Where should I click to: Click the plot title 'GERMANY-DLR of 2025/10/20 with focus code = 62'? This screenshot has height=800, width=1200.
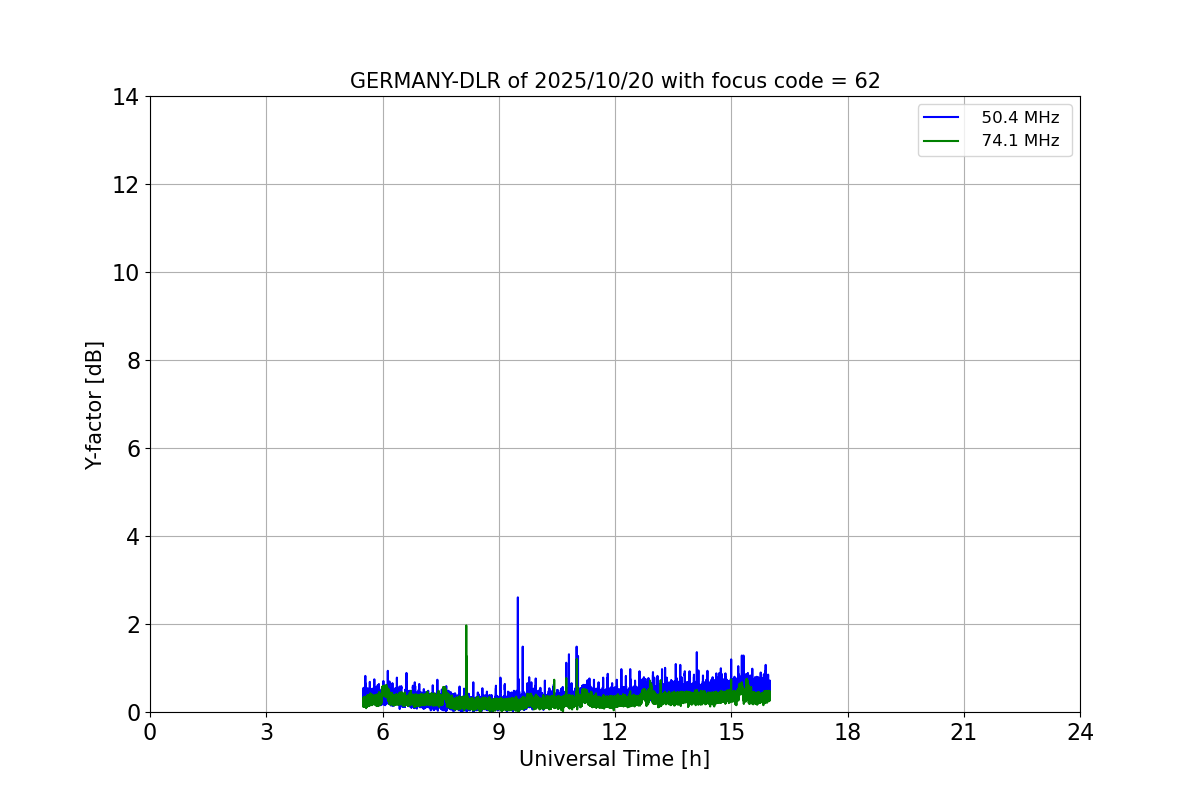[x=615, y=81]
